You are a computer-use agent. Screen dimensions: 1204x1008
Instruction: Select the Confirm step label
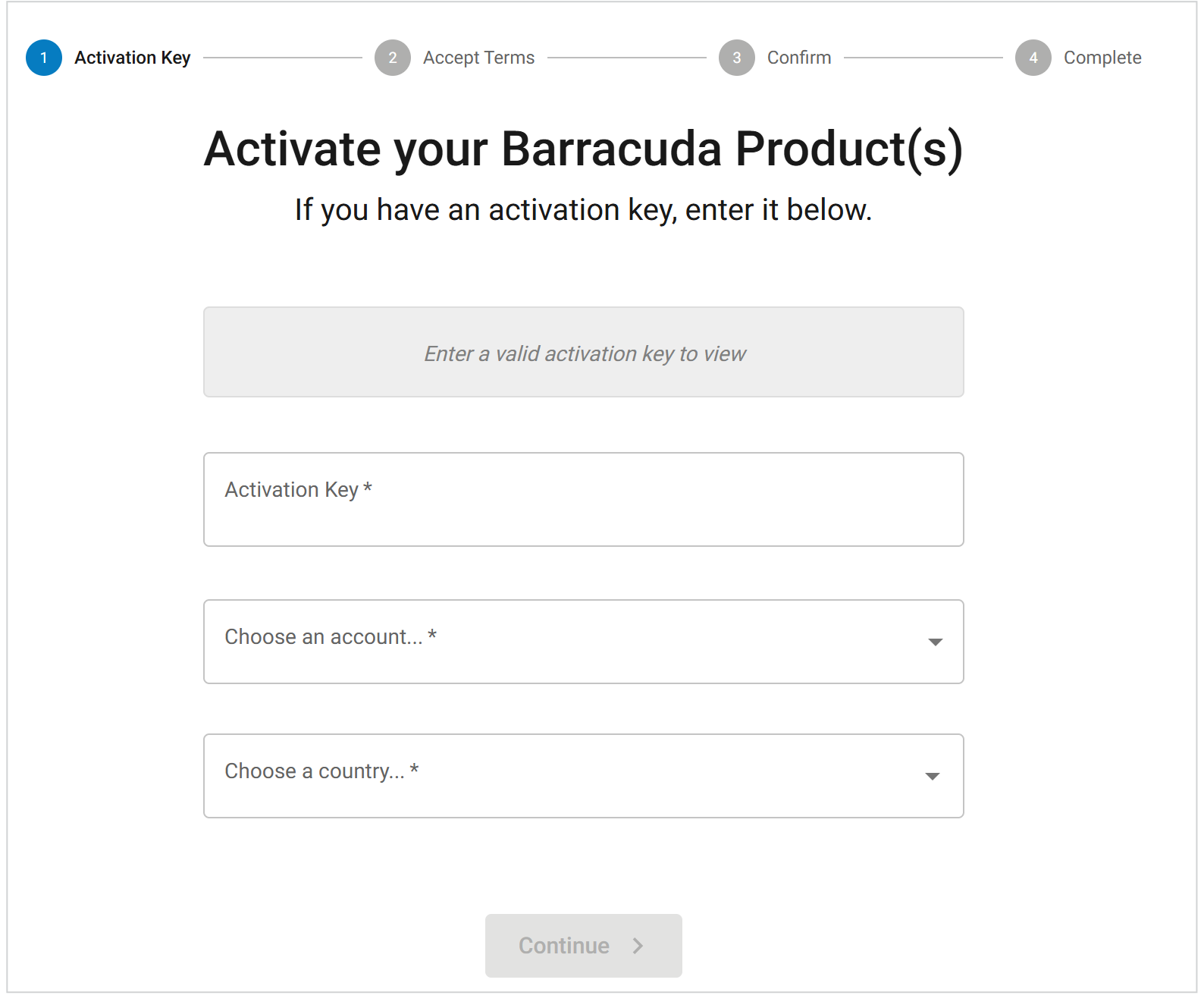pos(799,58)
